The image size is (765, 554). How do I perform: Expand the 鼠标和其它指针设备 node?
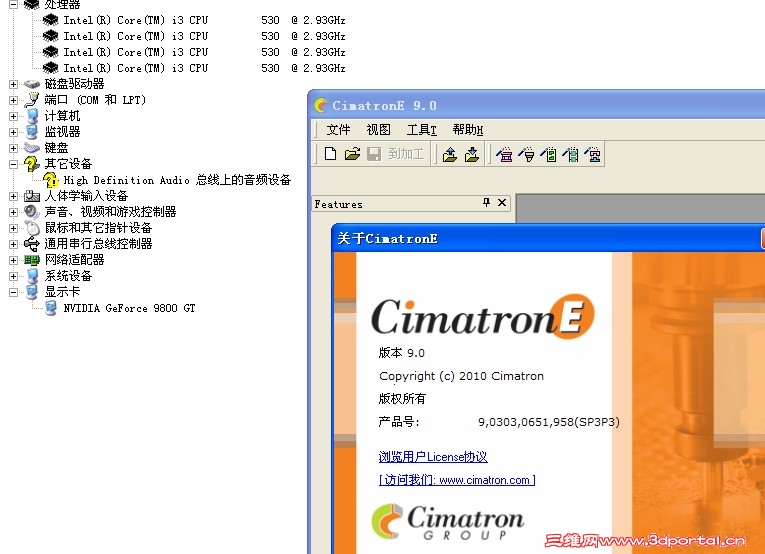[14, 228]
